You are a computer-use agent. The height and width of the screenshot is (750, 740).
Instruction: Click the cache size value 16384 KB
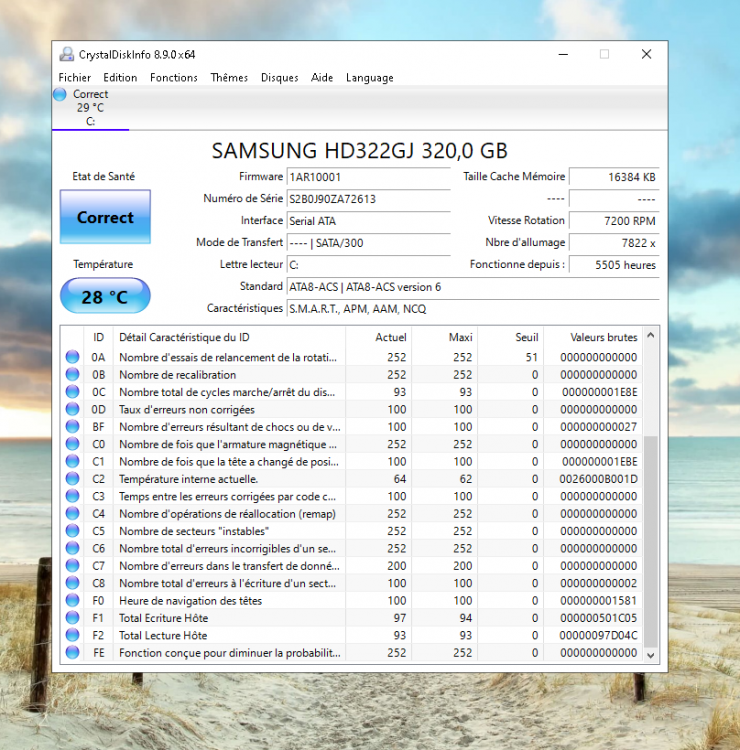click(614, 177)
